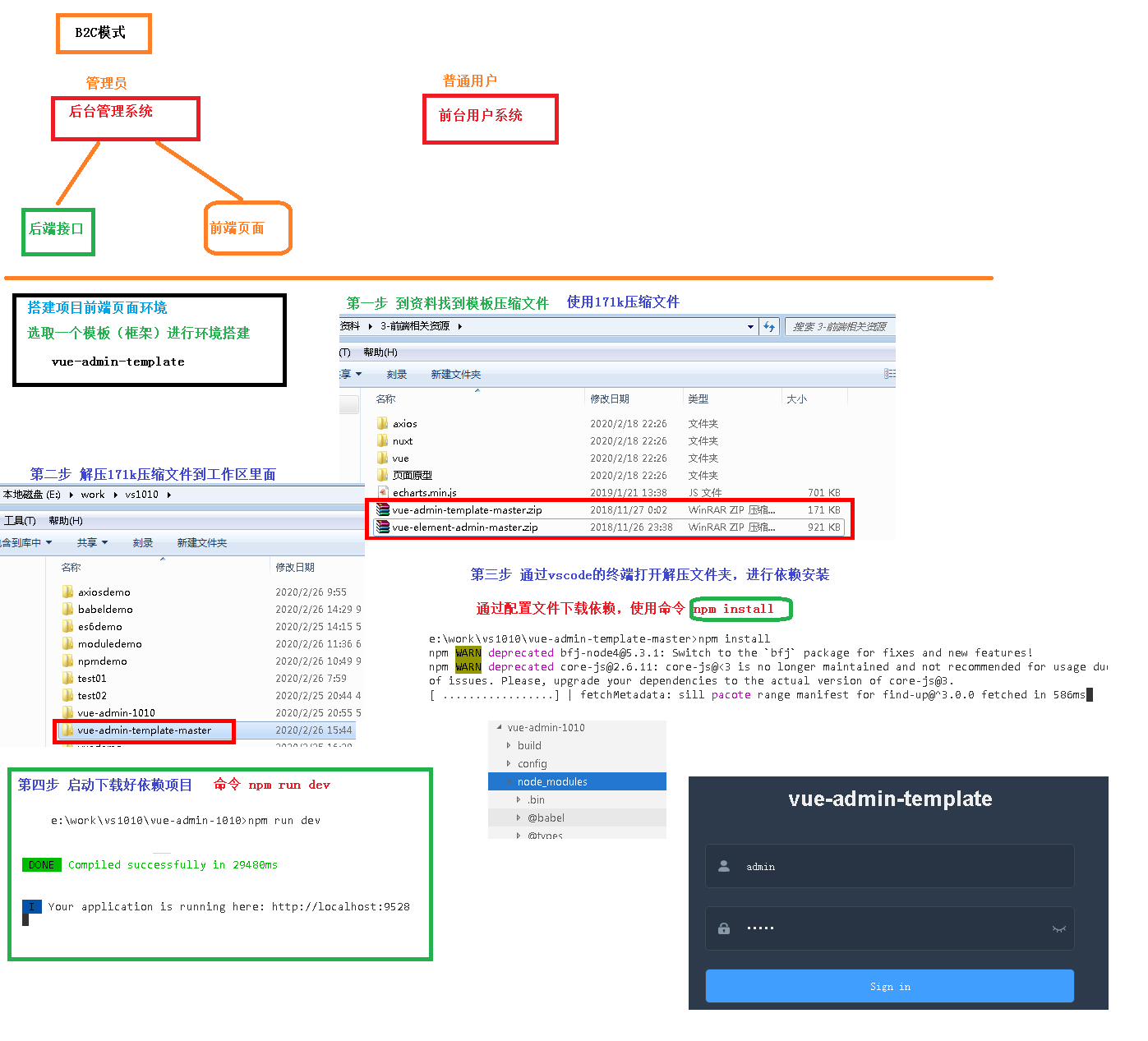
Task: Click the test01 folder icon
Action: pos(67,678)
